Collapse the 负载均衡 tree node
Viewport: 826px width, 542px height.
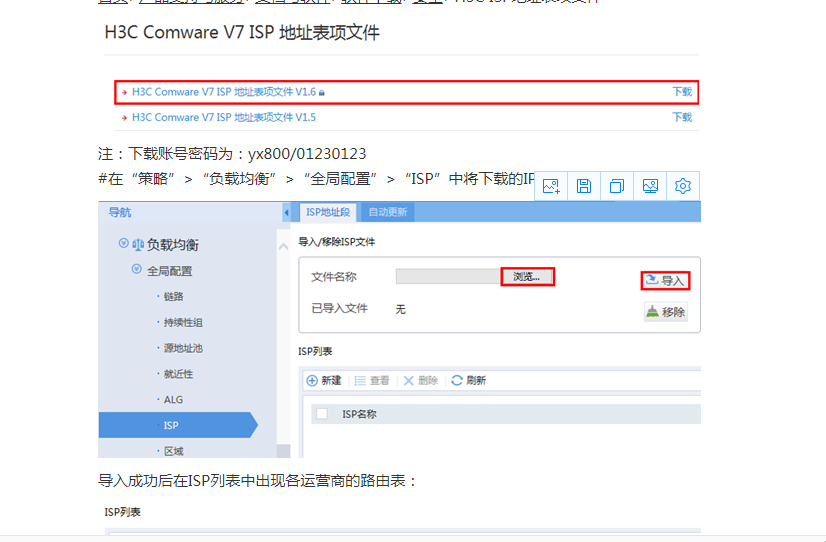[x=123, y=243]
